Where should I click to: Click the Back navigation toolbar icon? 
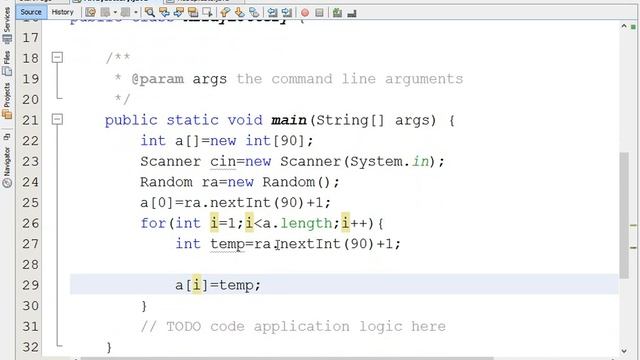[x=105, y=13]
